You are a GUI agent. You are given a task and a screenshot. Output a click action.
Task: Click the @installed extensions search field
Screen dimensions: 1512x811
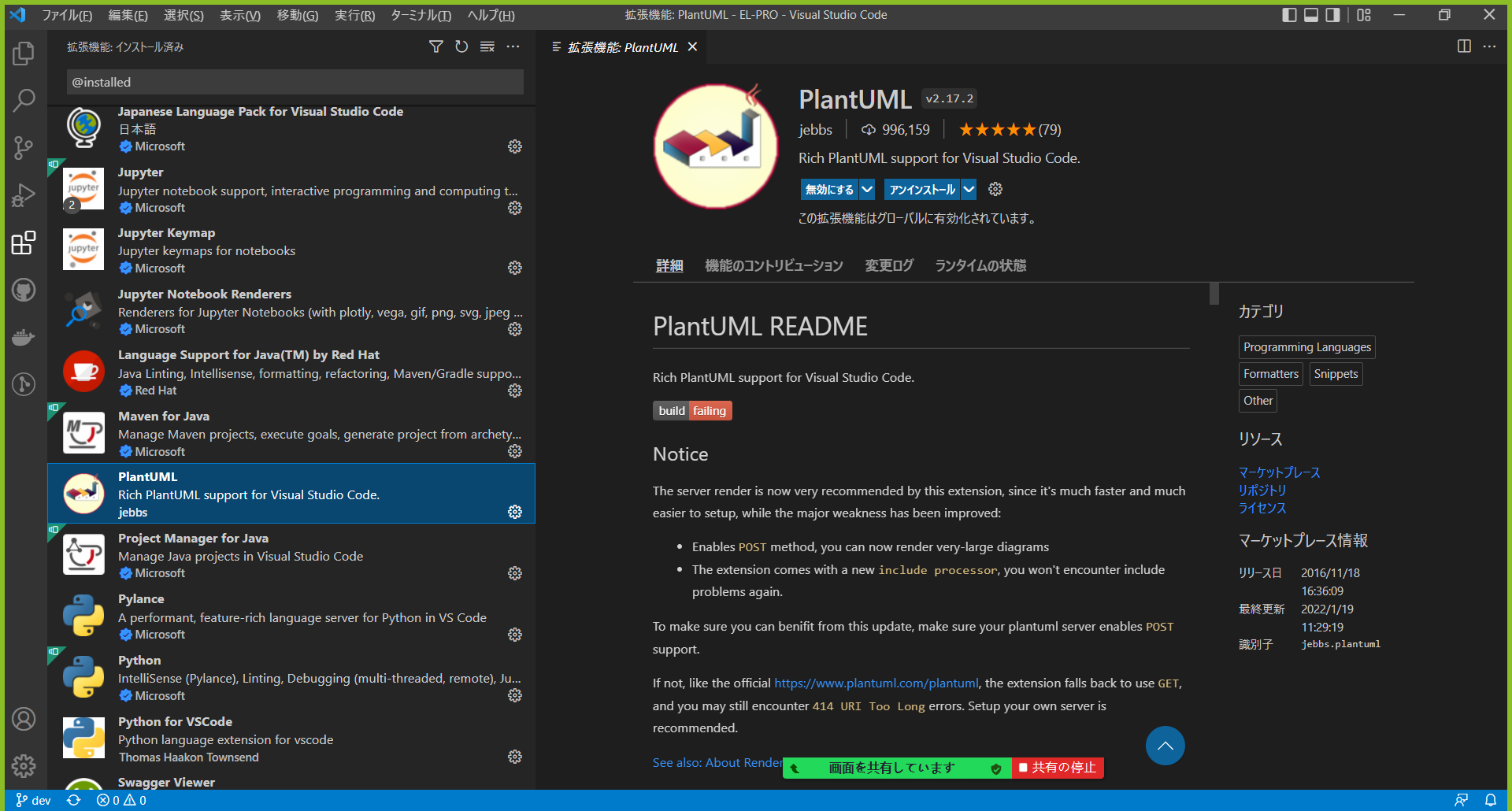click(x=295, y=81)
